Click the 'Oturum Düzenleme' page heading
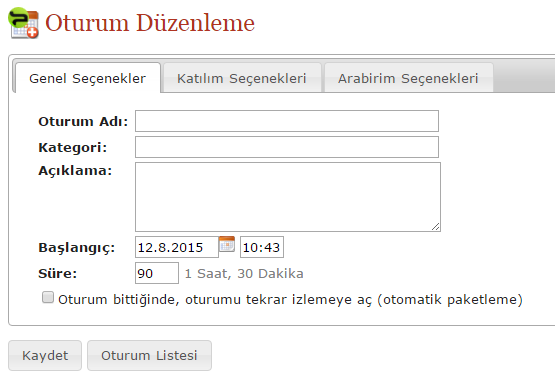 (x=150, y=23)
